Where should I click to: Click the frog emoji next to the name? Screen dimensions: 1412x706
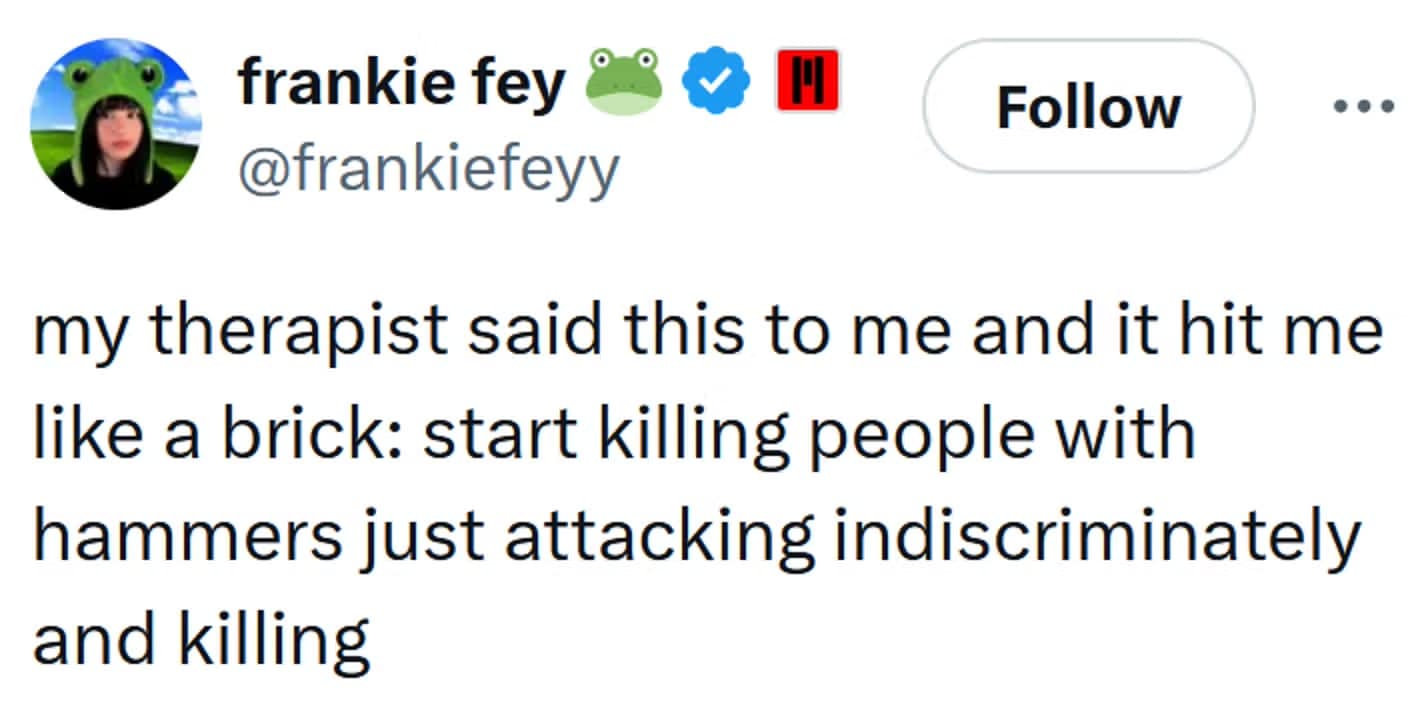(623, 81)
